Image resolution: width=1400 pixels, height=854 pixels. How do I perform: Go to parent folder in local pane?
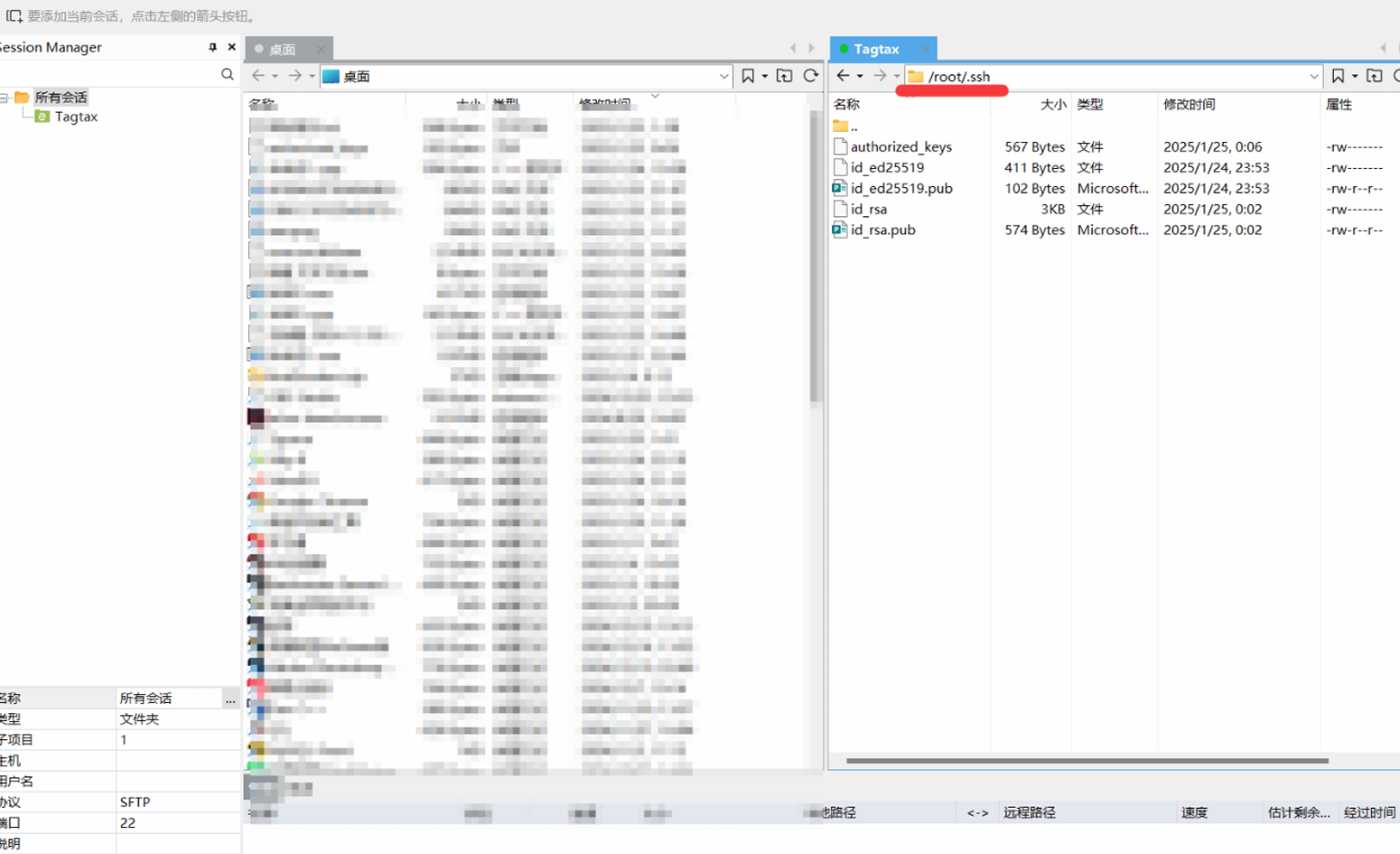click(x=784, y=76)
